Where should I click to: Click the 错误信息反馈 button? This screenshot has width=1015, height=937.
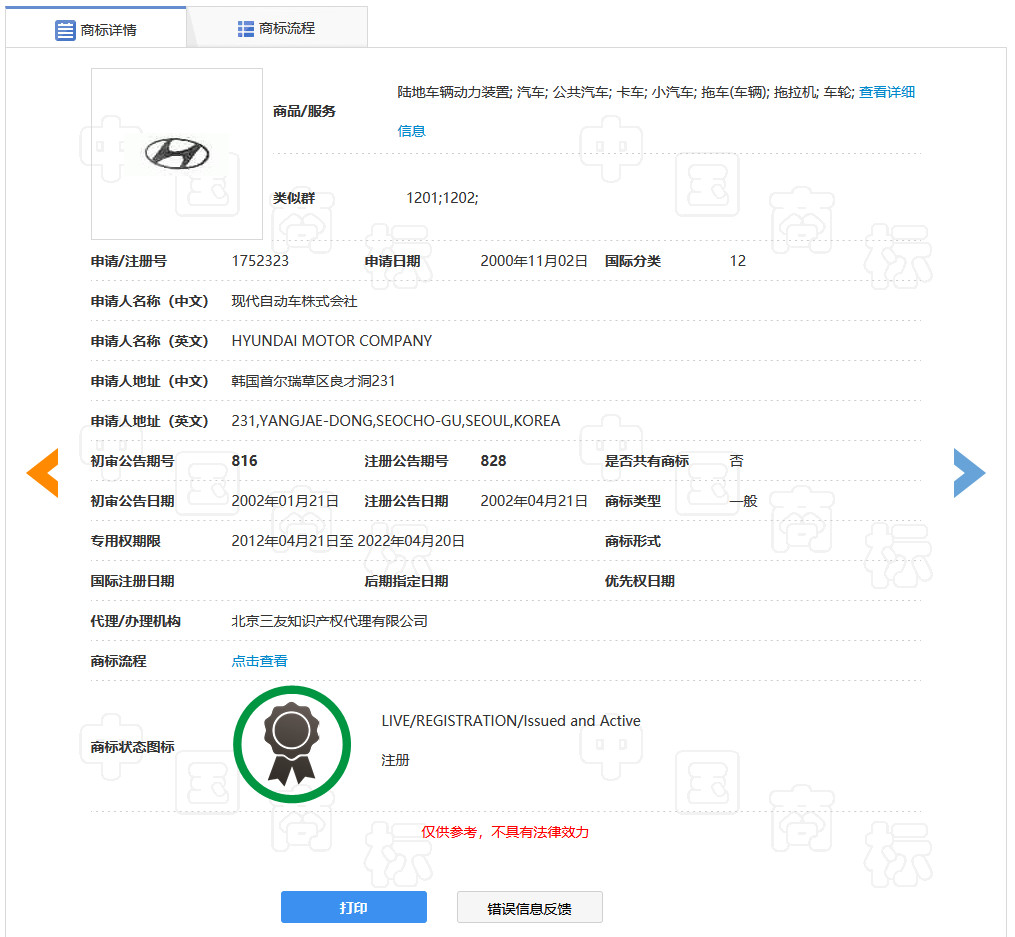click(530, 908)
